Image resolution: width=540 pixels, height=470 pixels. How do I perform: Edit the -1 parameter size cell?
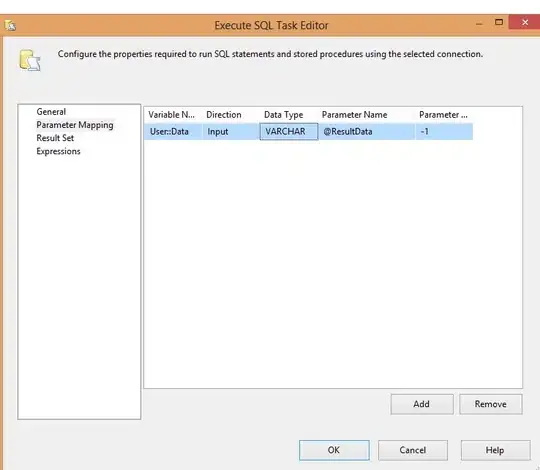click(444, 132)
